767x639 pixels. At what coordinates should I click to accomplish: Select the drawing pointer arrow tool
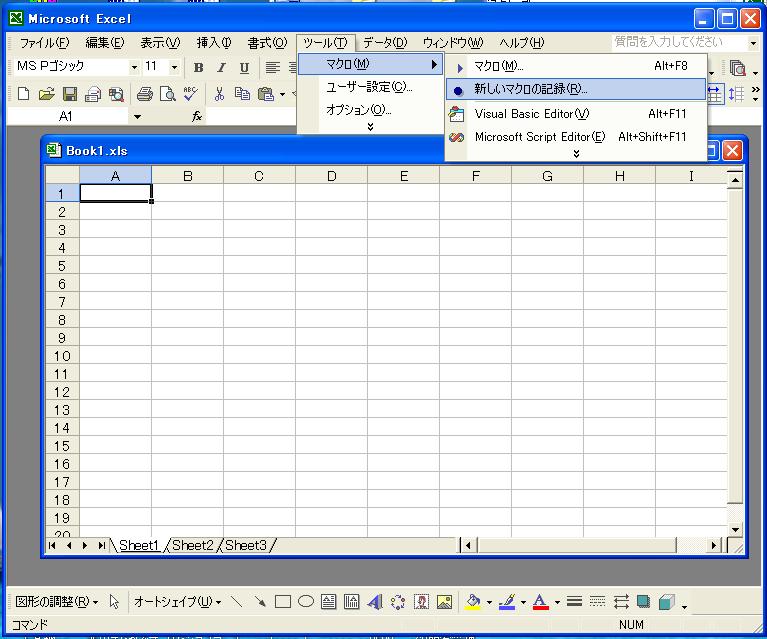pos(114,601)
